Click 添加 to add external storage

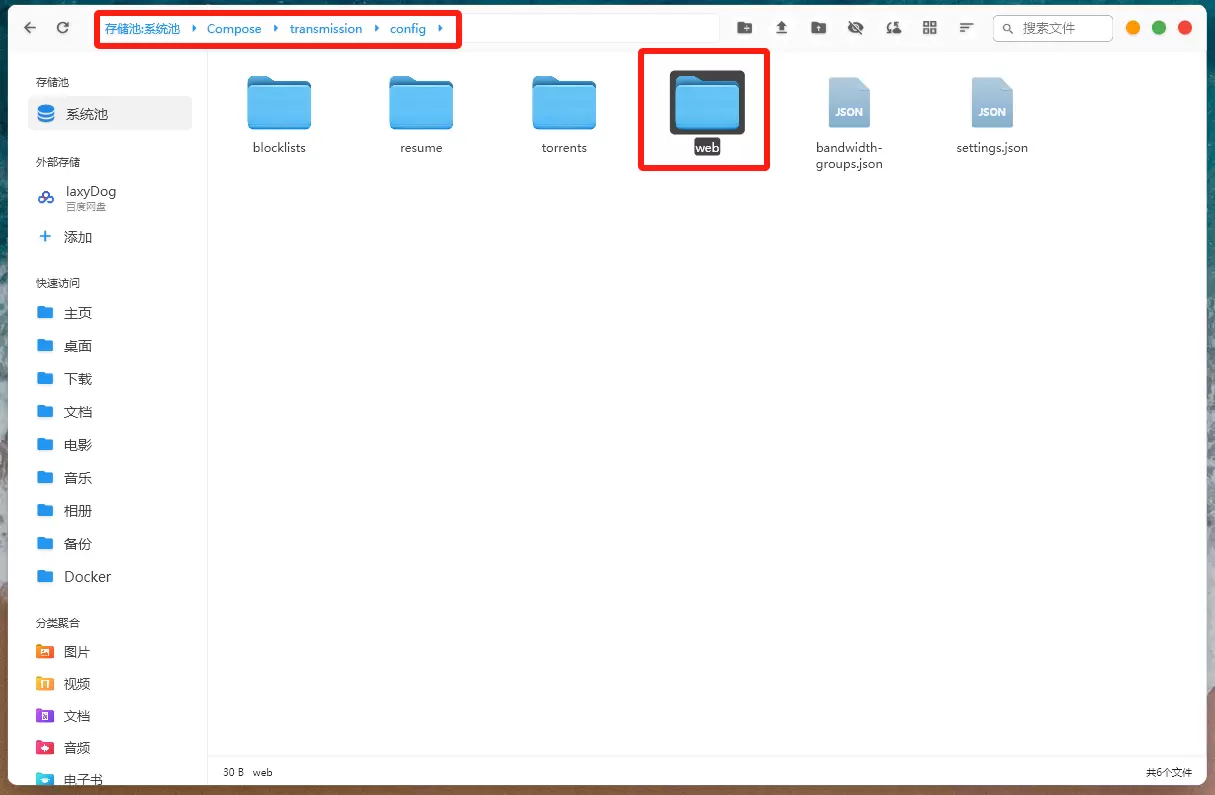click(77, 237)
